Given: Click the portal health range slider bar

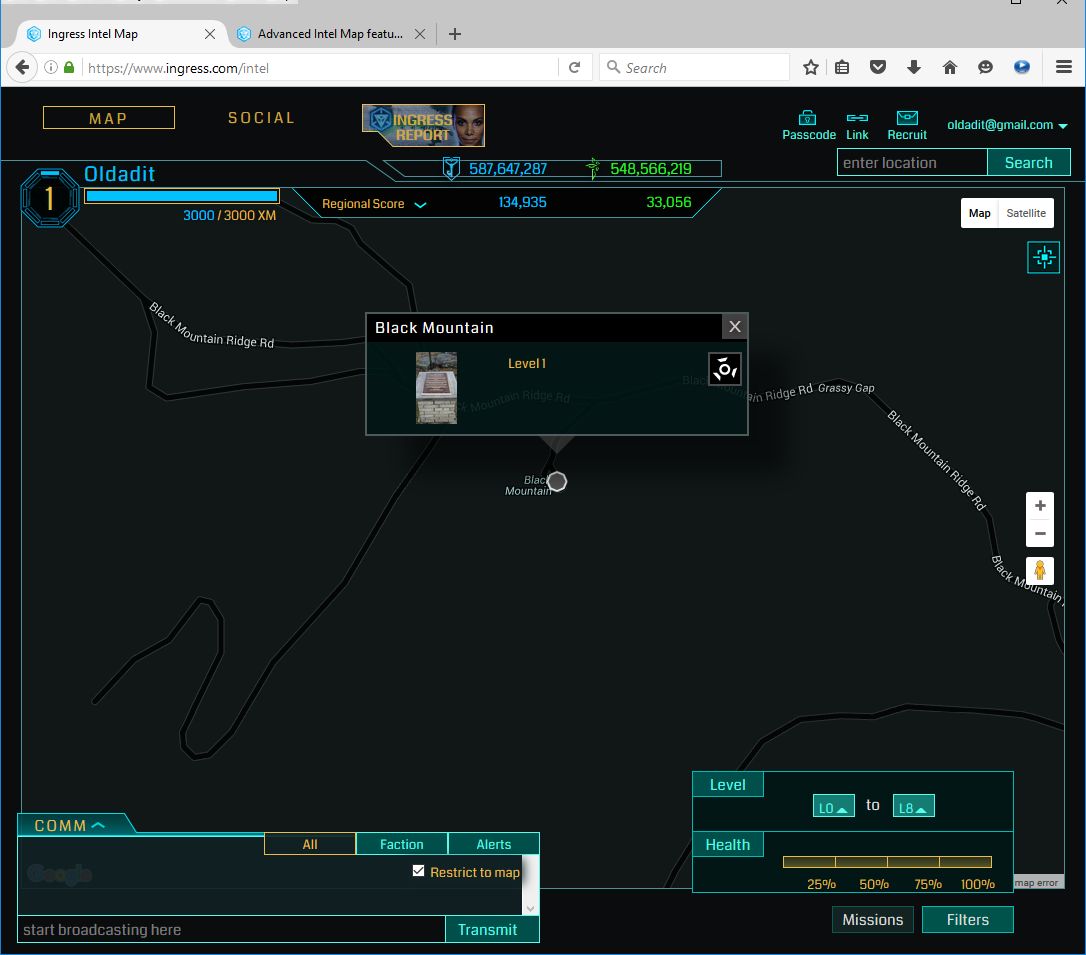Looking at the screenshot, I should 887,862.
